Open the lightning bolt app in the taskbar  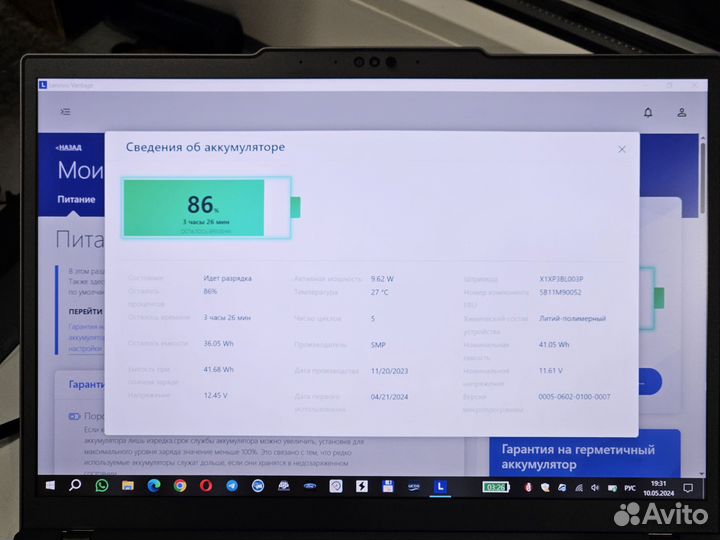[x=362, y=486]
